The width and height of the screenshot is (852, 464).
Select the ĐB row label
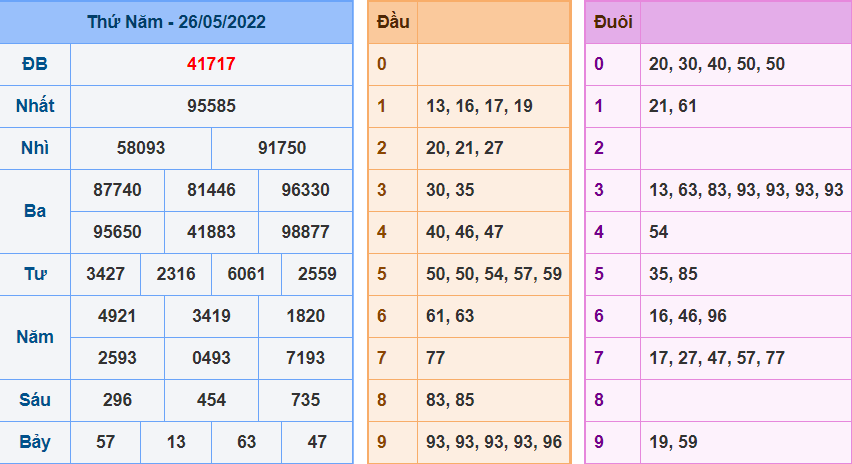pos(35,64)
